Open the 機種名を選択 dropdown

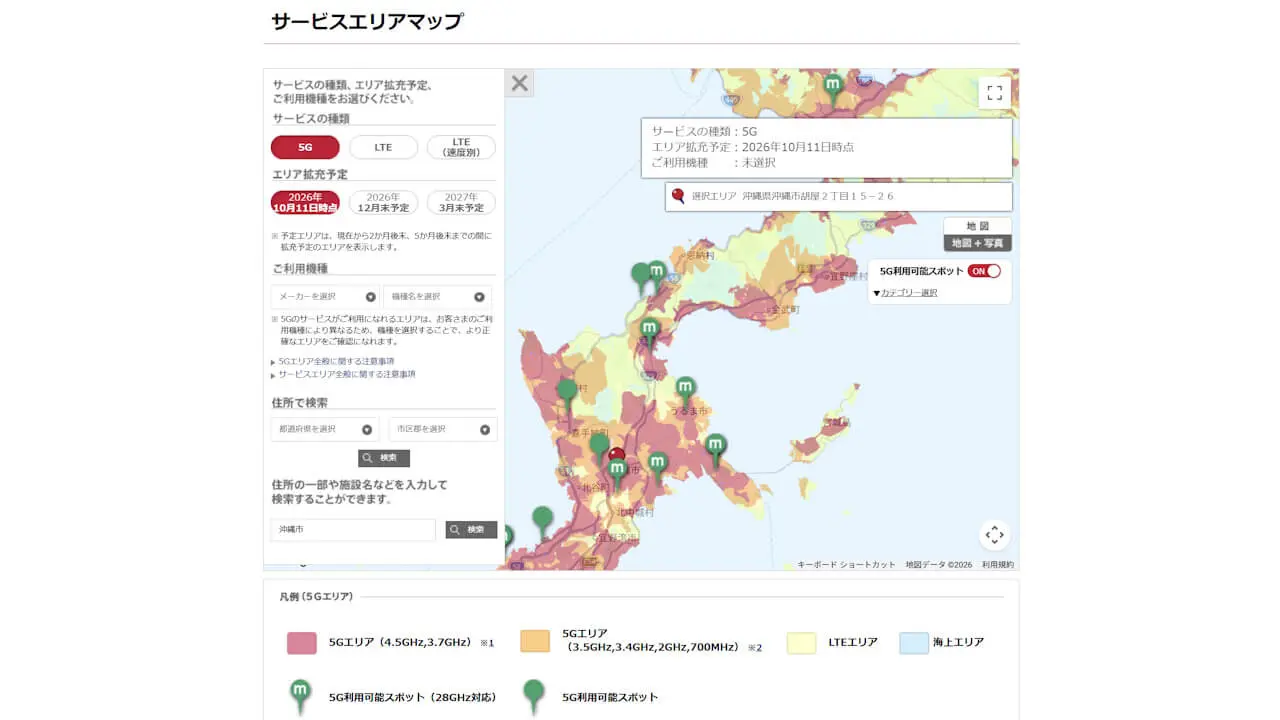pos(437,297)
